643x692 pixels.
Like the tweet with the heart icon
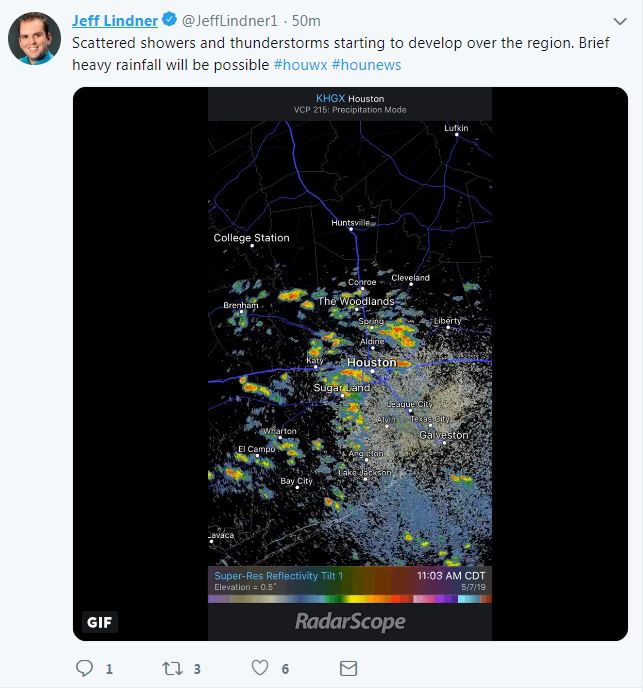point(260,668)
